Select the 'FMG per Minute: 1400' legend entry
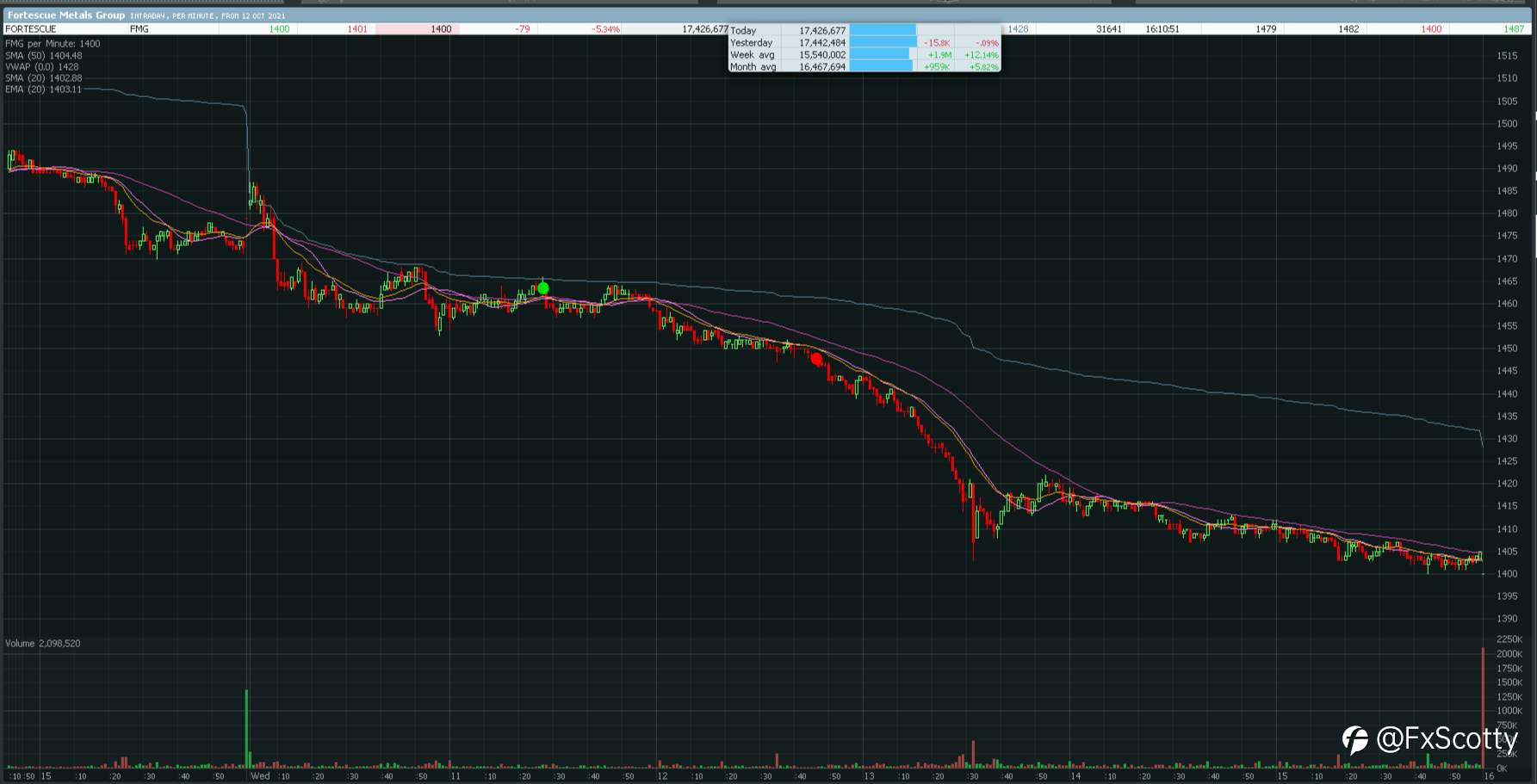 coord(53,44)
